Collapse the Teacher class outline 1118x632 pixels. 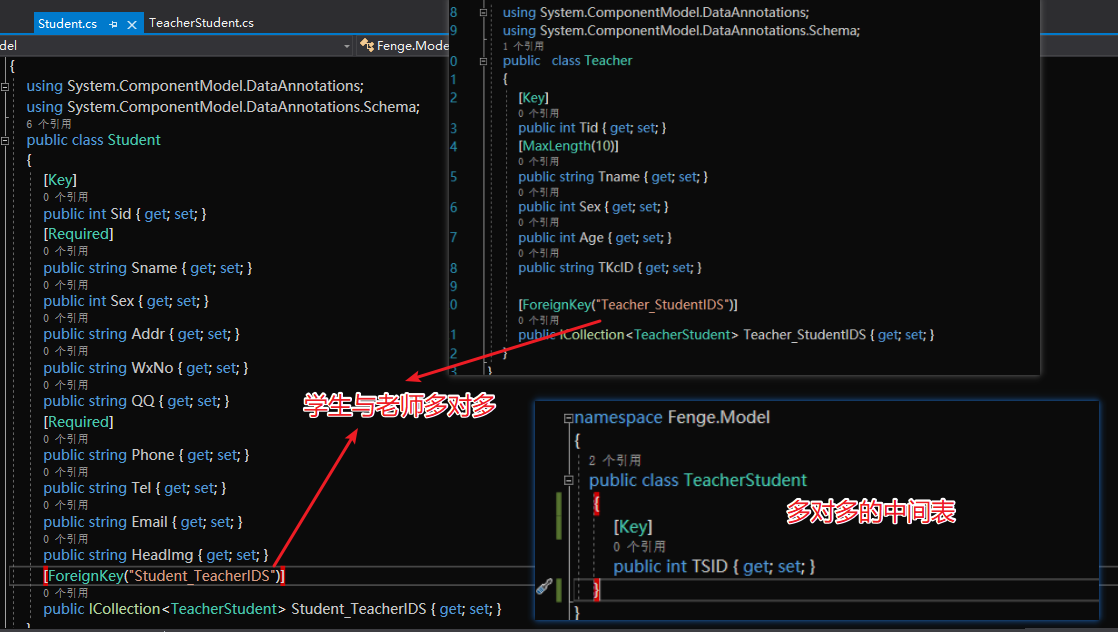tap(483, 61)
